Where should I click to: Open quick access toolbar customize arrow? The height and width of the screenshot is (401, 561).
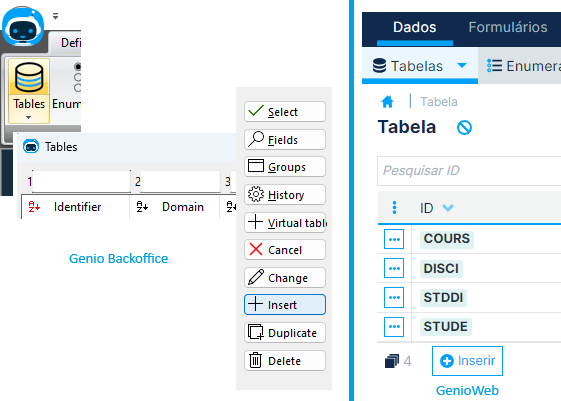click(x=55, y=16)
